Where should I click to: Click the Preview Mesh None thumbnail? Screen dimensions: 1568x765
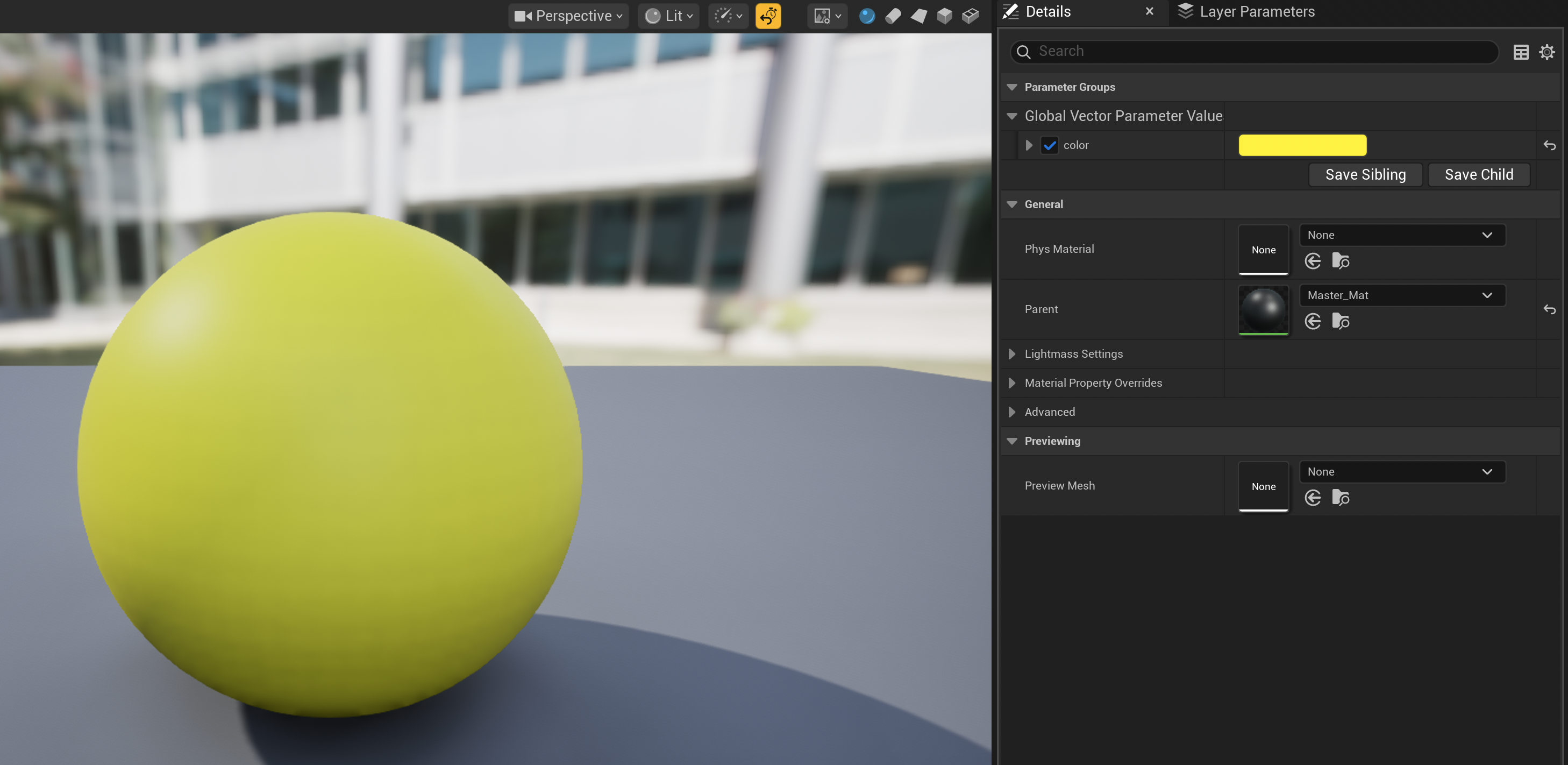coord(1263,486)
